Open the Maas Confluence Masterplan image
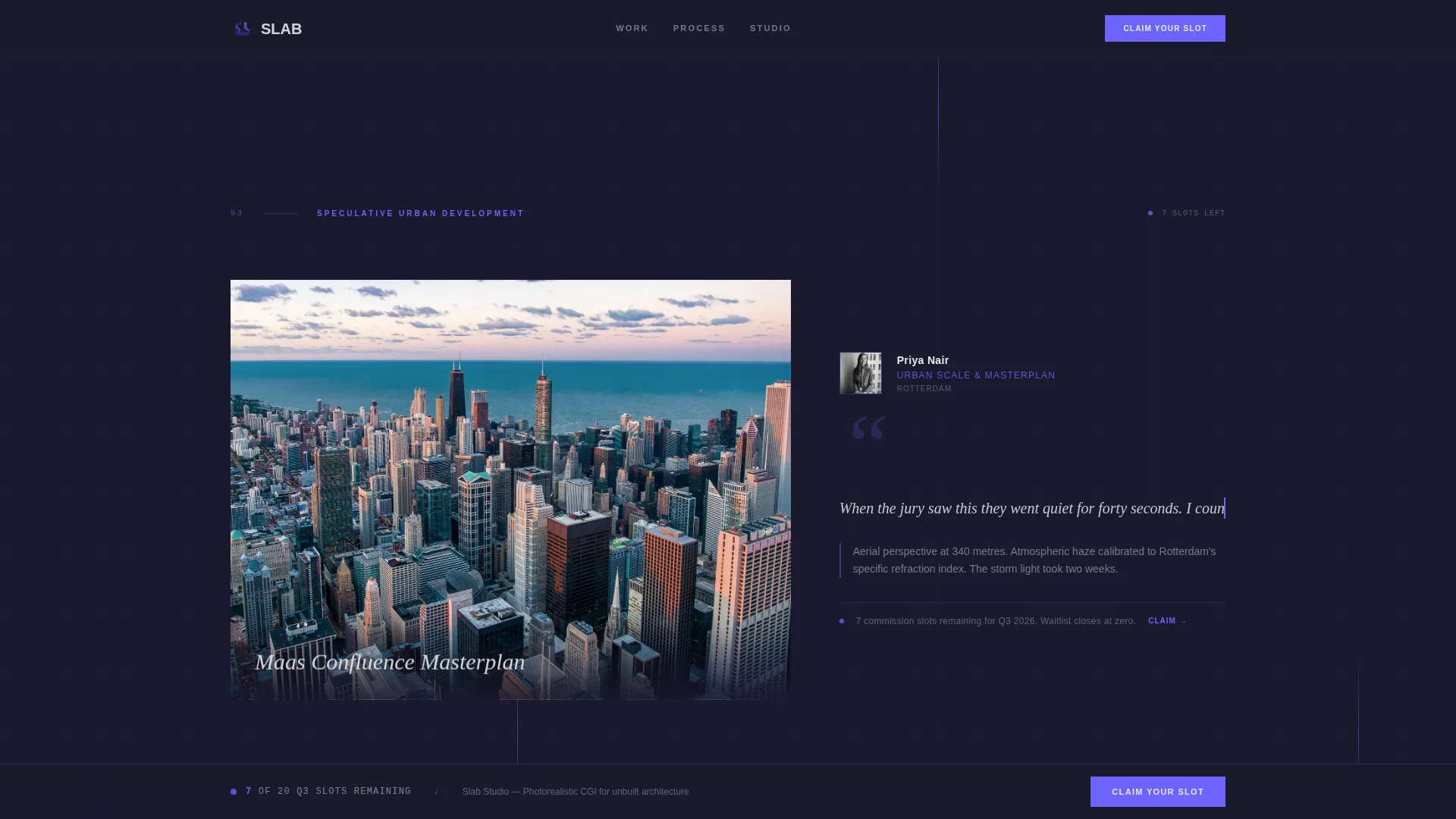 coord(510,490)
